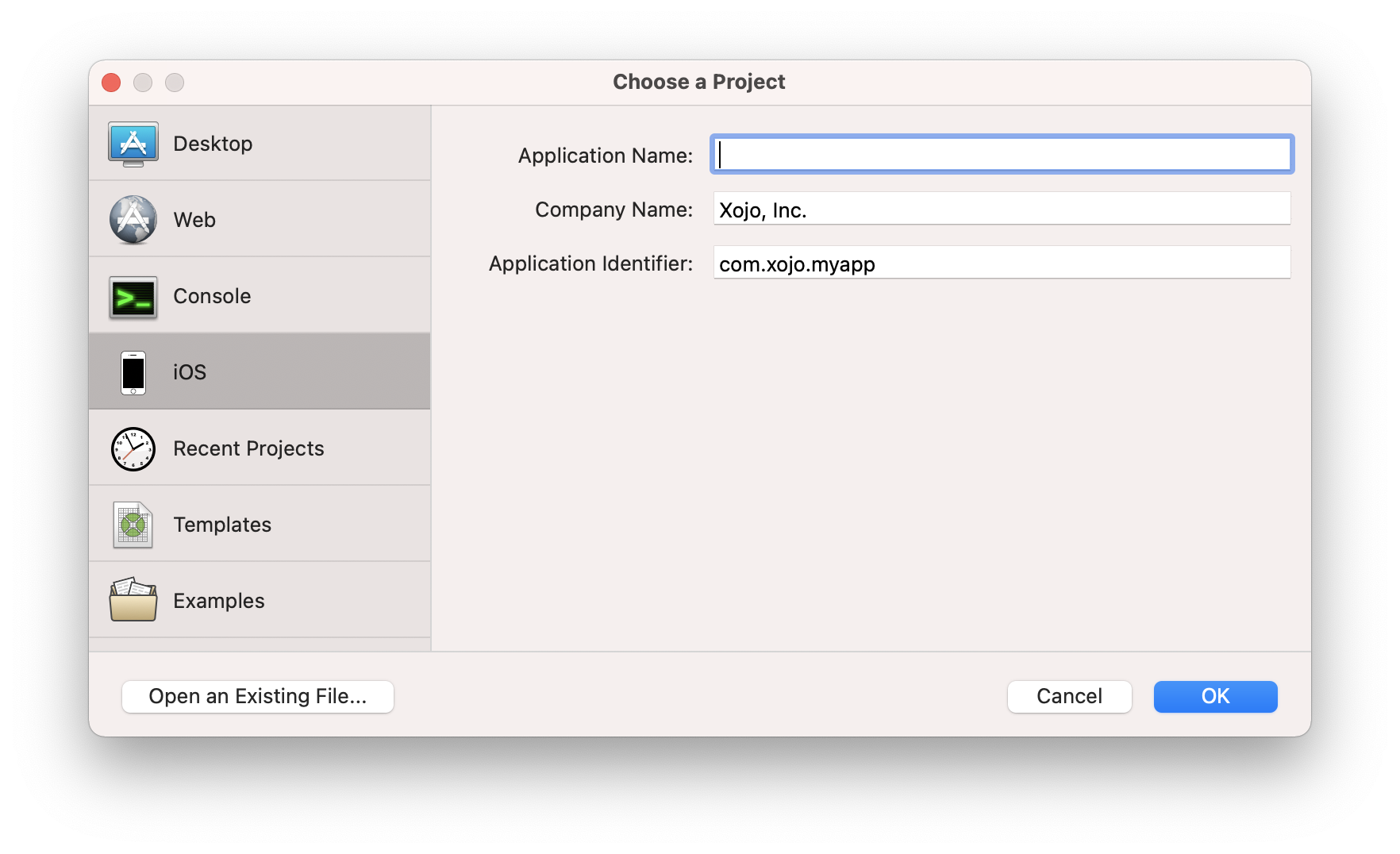The height and width of the screenshot is (854, 1400).
Task: Close the dialog with red window button
Action: coord(112,83)
